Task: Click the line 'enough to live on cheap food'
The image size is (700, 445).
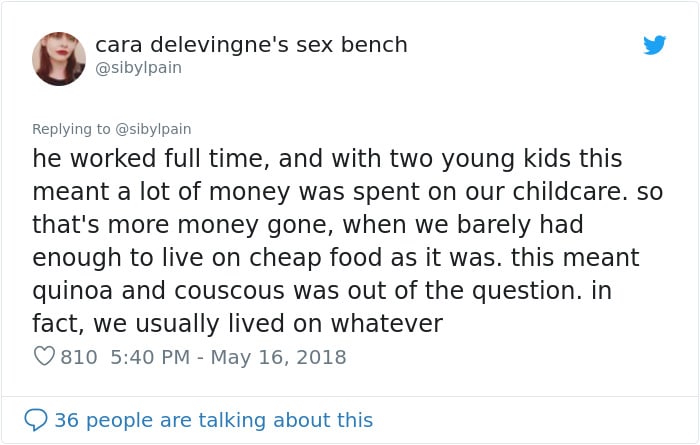Action: (336, 258)
